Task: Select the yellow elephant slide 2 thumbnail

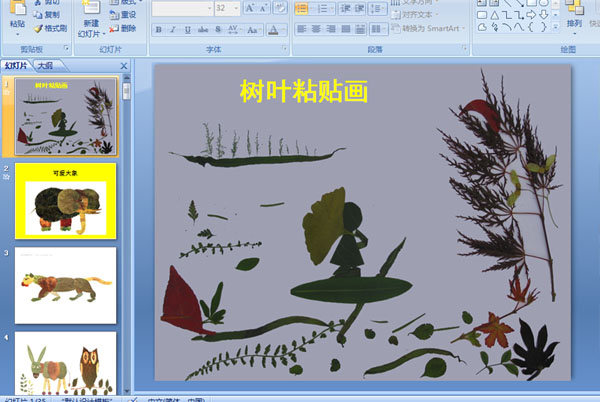Action: point(66,200)
